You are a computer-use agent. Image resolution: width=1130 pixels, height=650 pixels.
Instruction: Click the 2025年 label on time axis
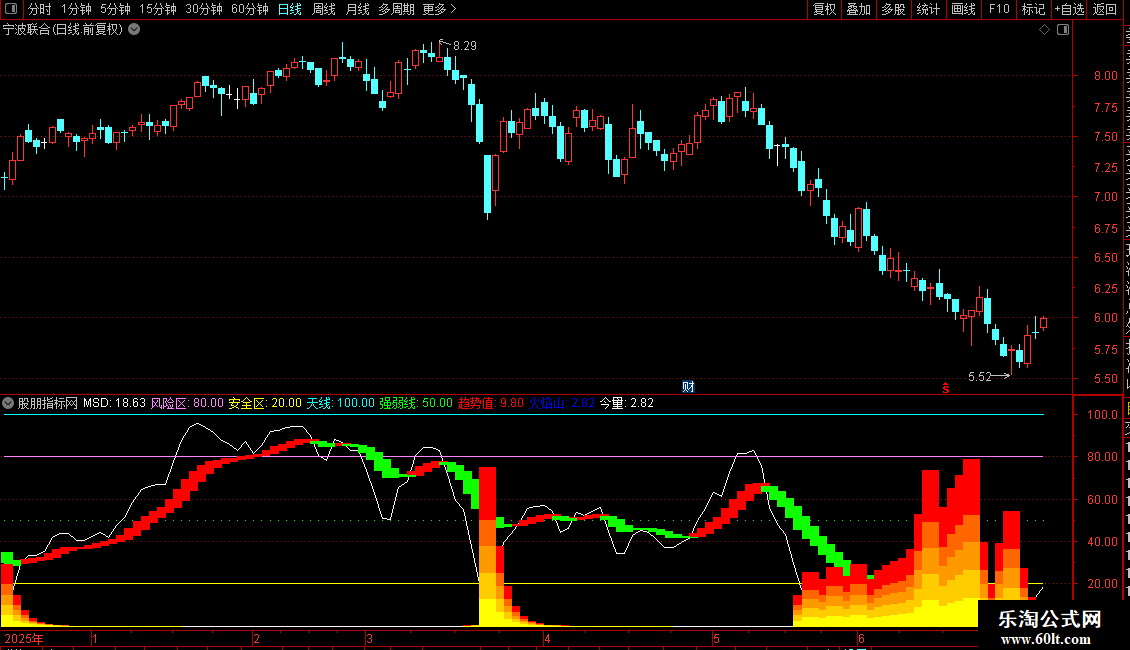click(x=24, y=639)
